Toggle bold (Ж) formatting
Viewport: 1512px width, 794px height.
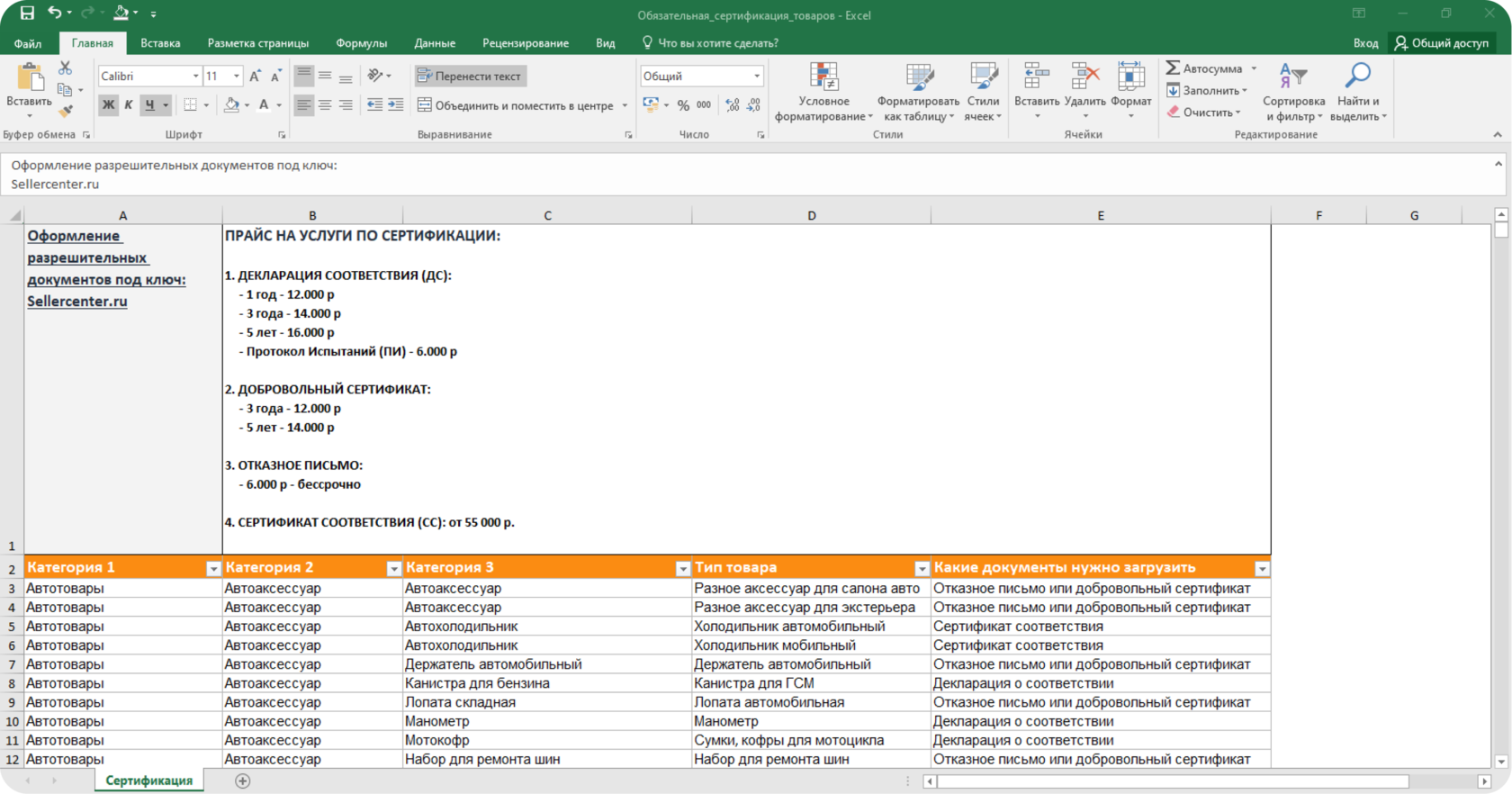(x=108, y=105)
